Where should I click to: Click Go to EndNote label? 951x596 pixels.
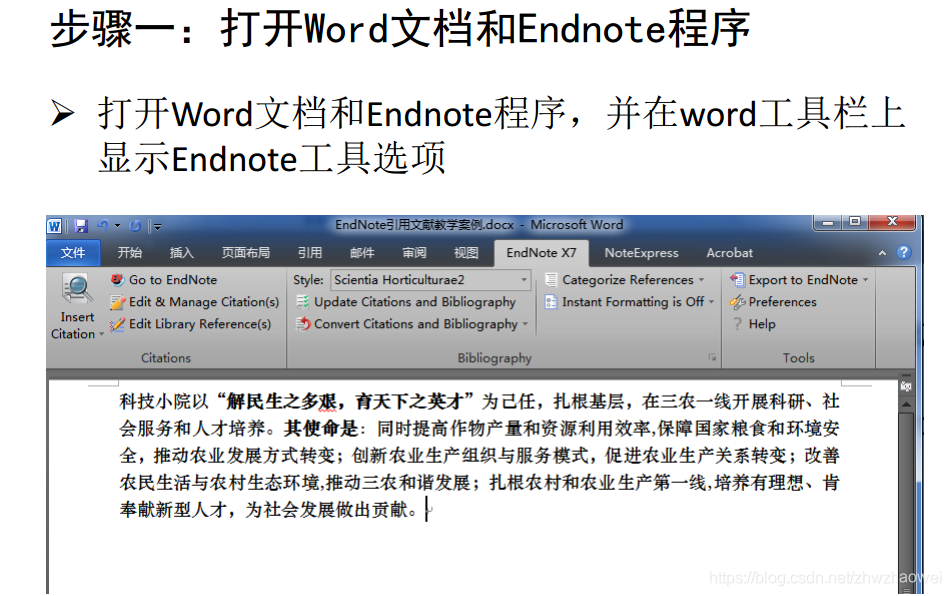(x=173, y=280)
